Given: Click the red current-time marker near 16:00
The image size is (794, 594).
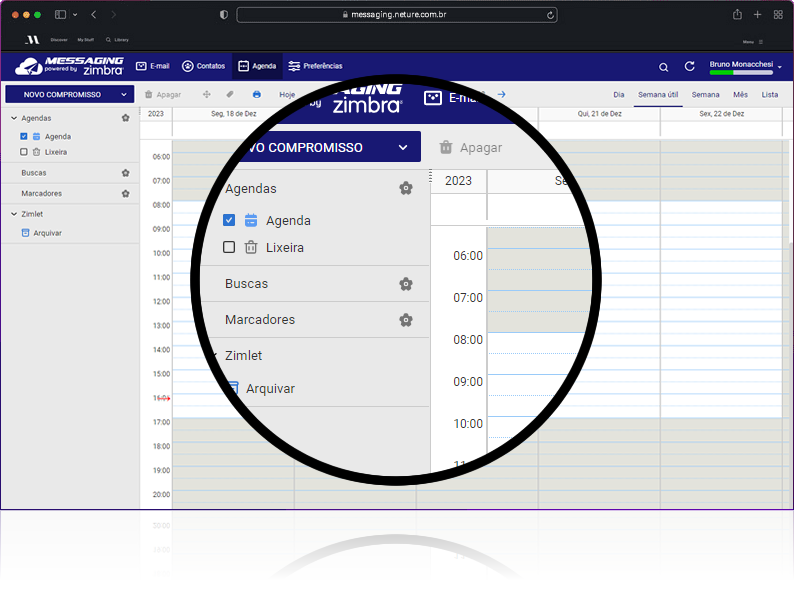Looking at the screenshot, I should [164, 399].
